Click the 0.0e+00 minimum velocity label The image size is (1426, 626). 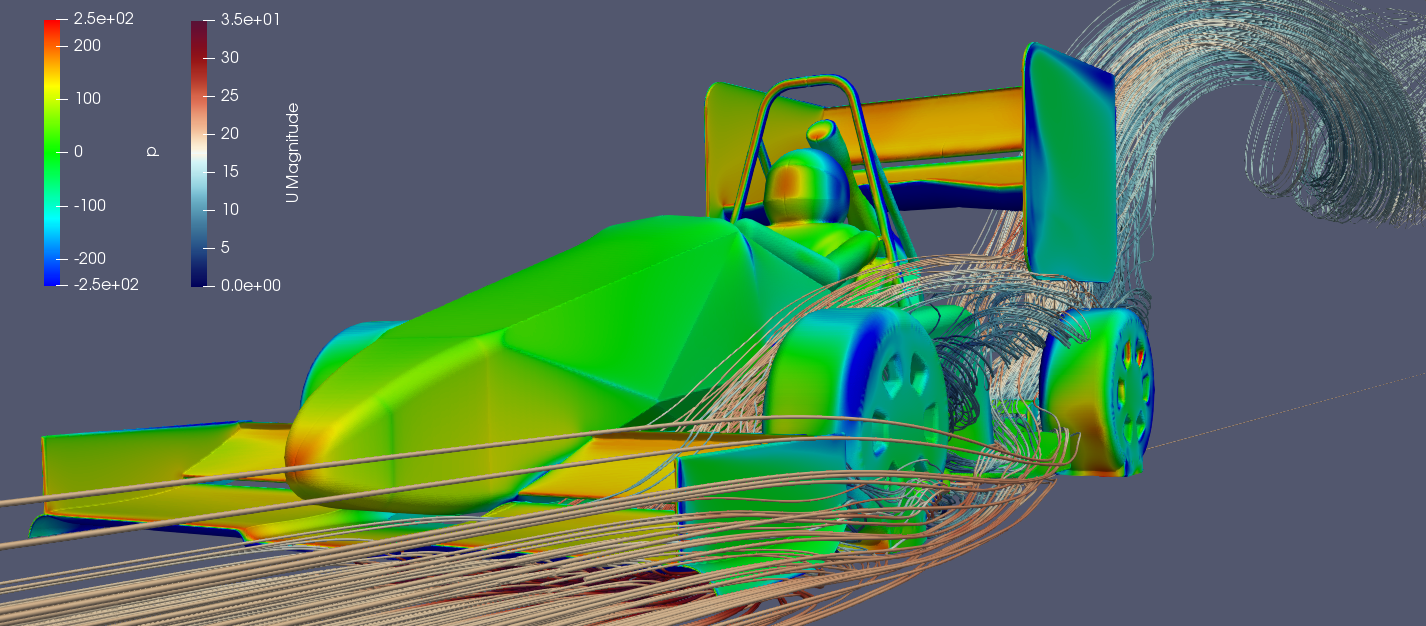click(x=250, y=285)
